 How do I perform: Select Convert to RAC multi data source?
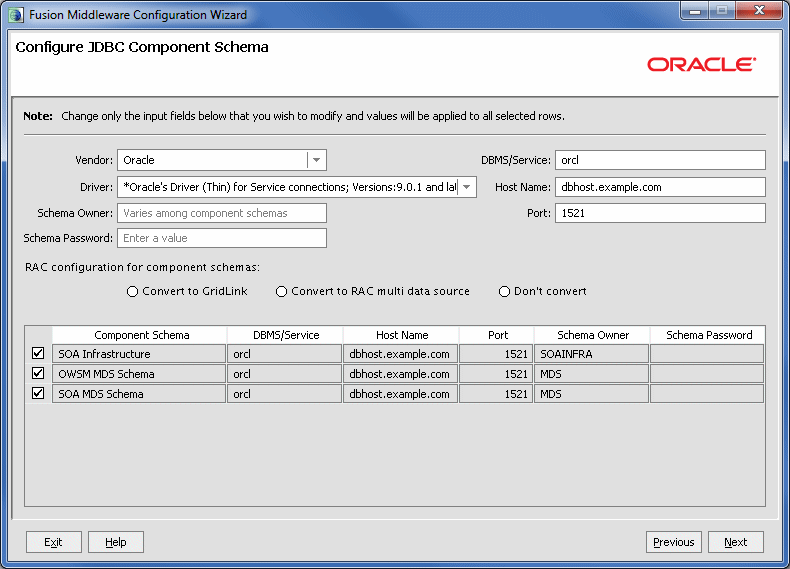(281, 291)
